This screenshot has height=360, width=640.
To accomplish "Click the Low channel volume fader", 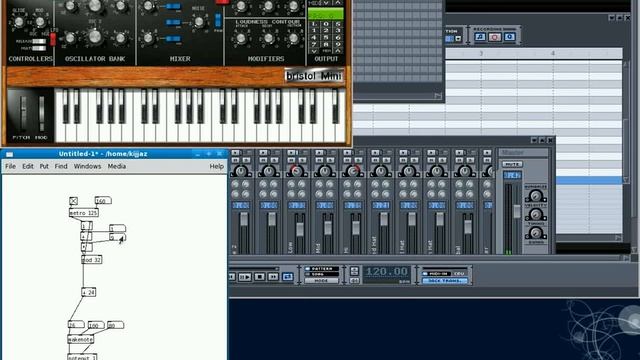I will click(x=300, y=229).
